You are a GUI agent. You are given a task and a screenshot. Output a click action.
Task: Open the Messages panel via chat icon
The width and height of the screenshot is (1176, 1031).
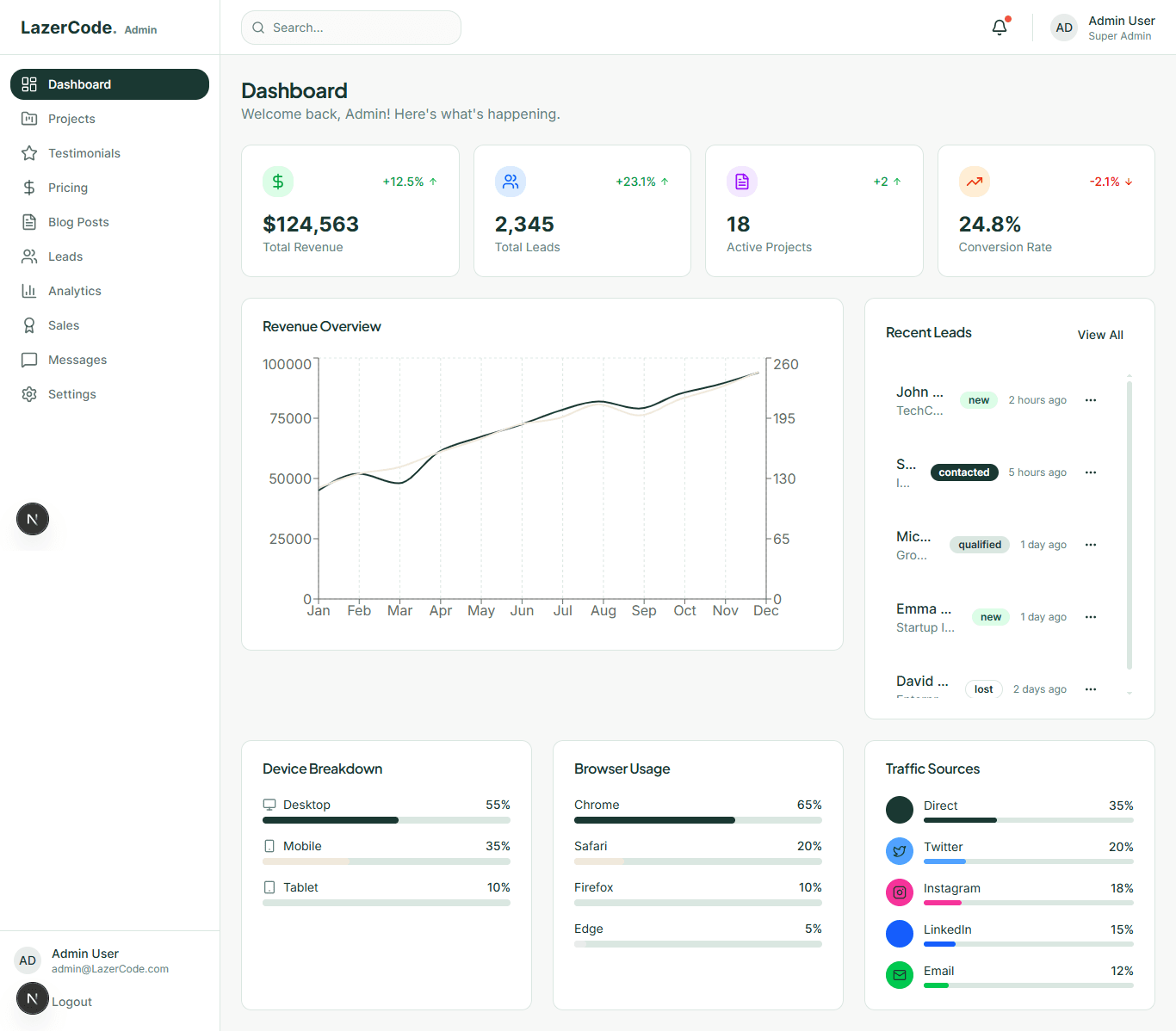point(29,359)
